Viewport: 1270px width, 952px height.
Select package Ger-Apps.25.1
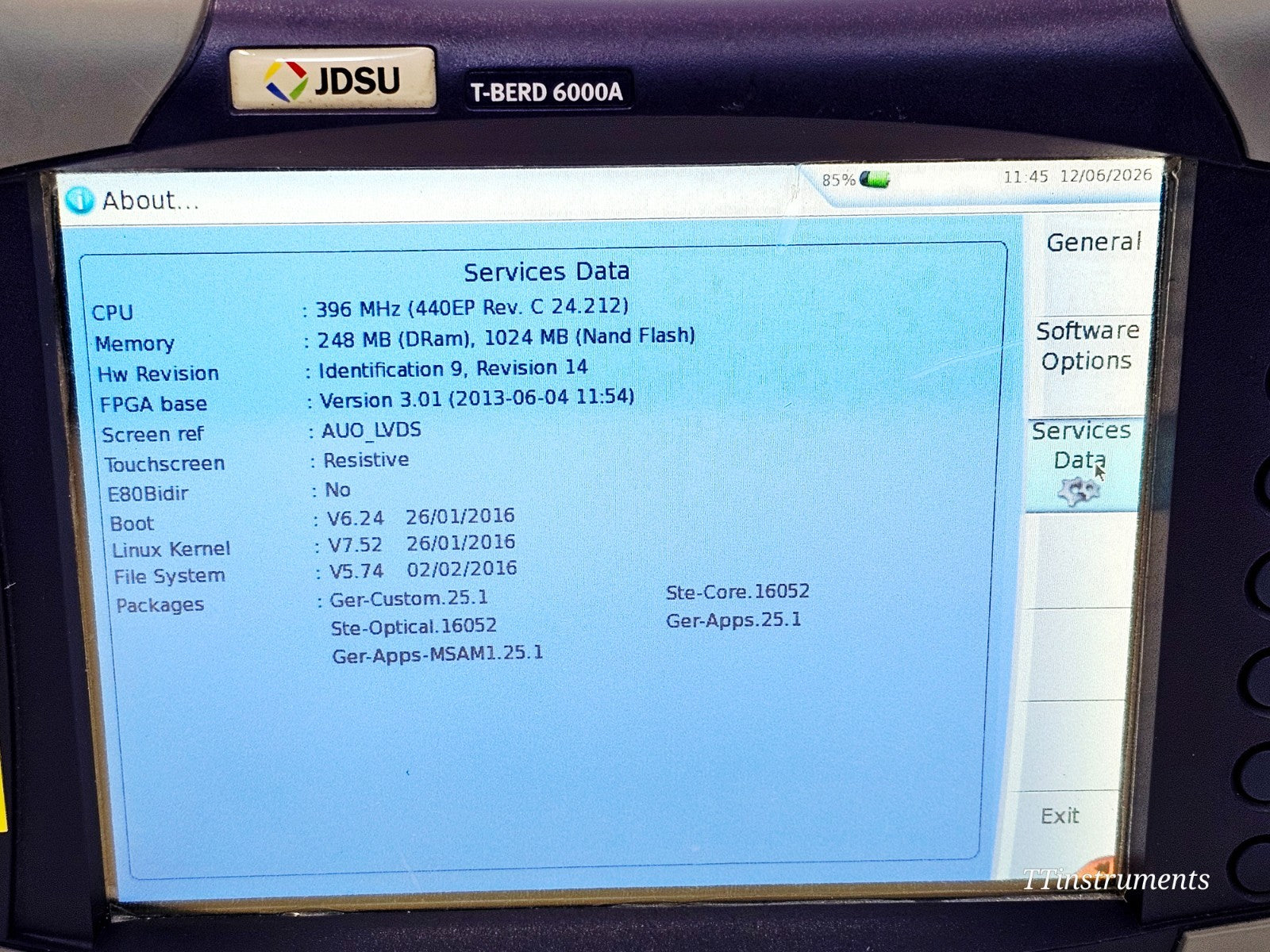733,620
